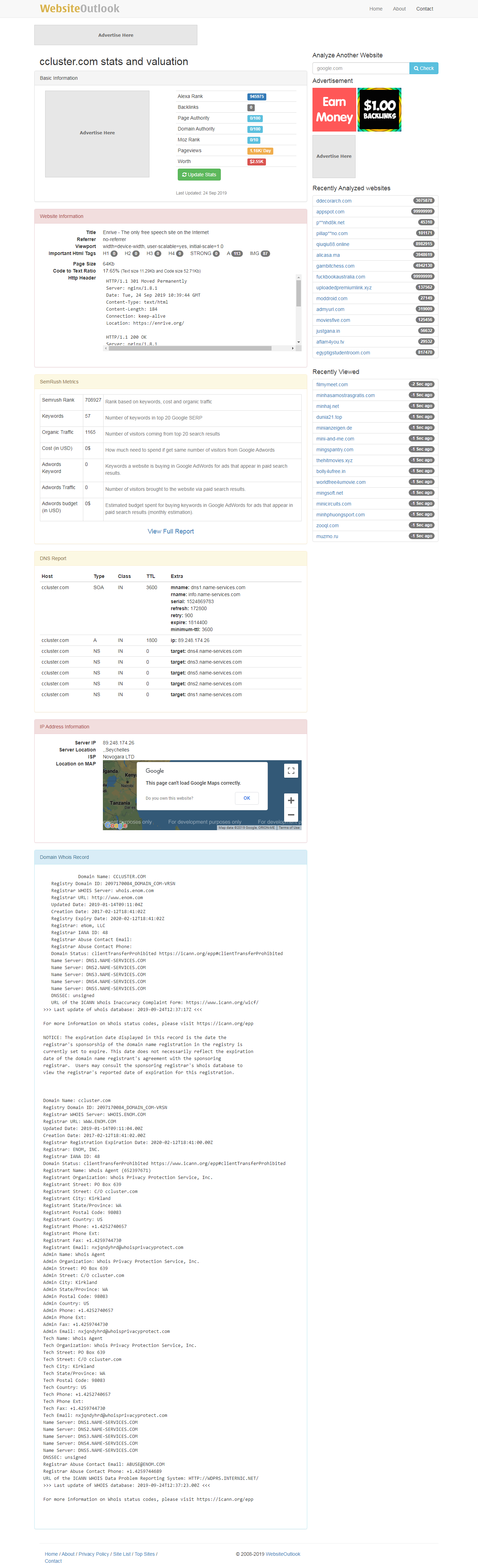Open minicircuits.com in Recently Viewed
The width and height of the screenshot is (478, 1568).
point(334,504)
